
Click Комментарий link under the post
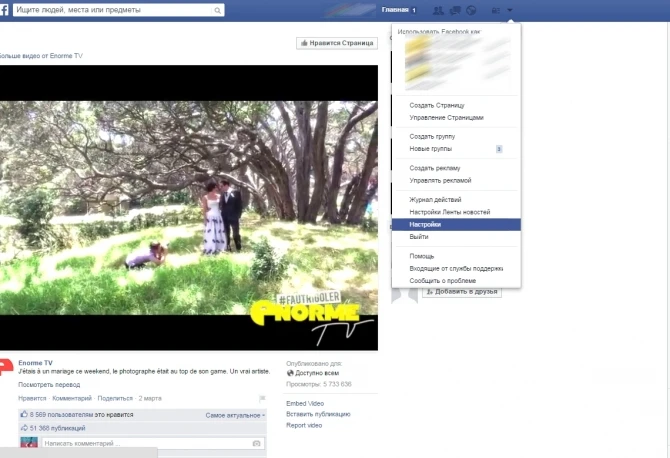pyautogui.click(x=72, y=398)
